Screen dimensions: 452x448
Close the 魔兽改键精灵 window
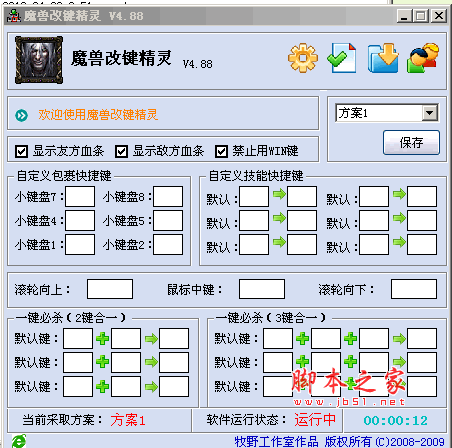[x=439, y=16]
